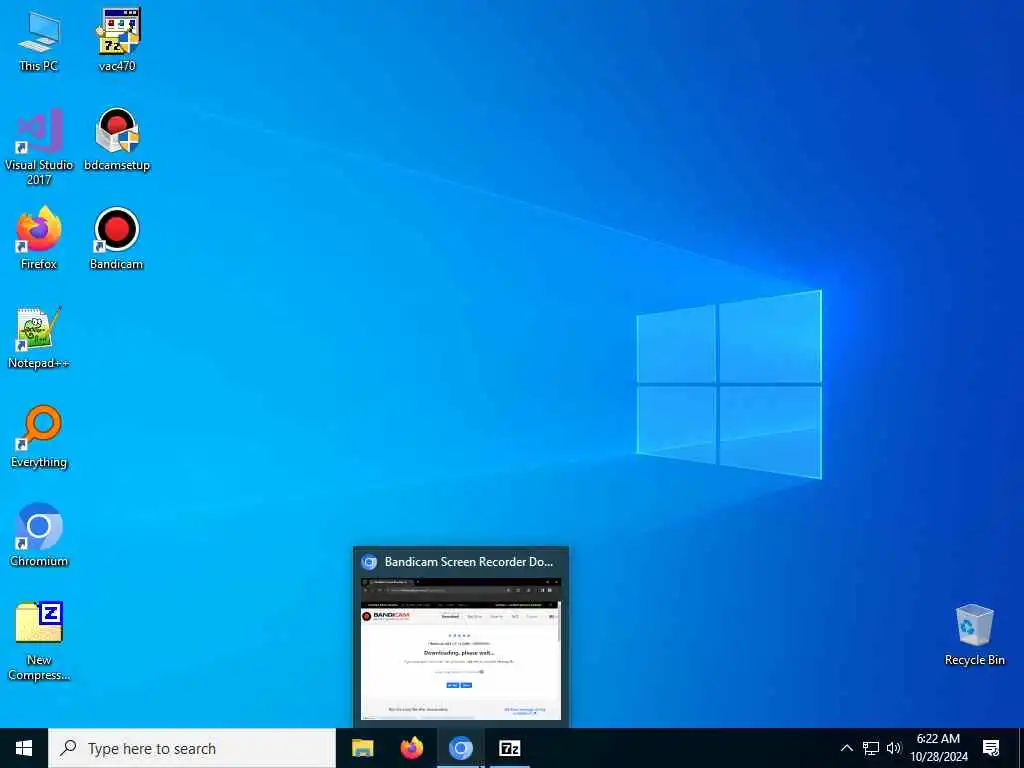Image resolution: width=1024 pixels, height=768 pixels.
Task: Select the Chromium desktop shortcut
Action: point(39,535)
